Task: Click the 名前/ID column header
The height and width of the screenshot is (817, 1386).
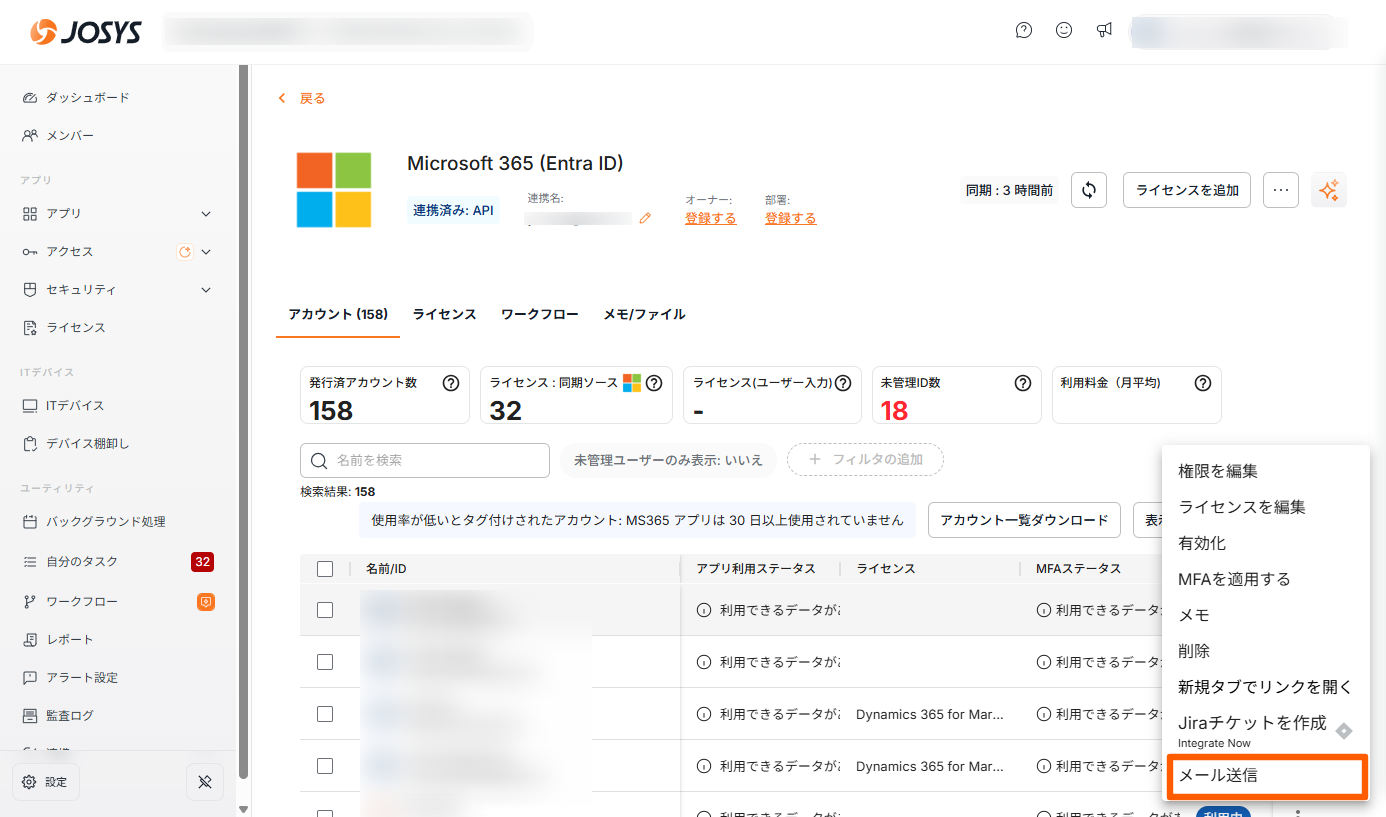Action: (x=386, y=569)
